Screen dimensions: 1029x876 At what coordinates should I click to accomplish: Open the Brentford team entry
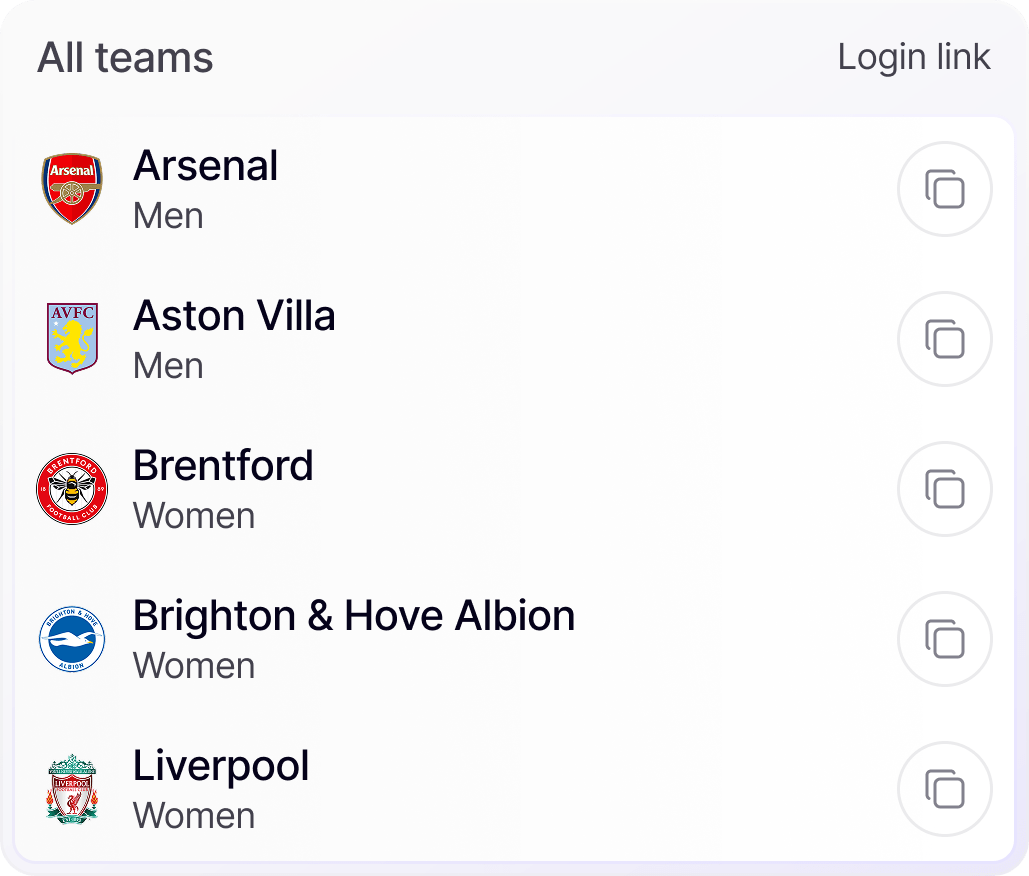[x=223, y=466]
